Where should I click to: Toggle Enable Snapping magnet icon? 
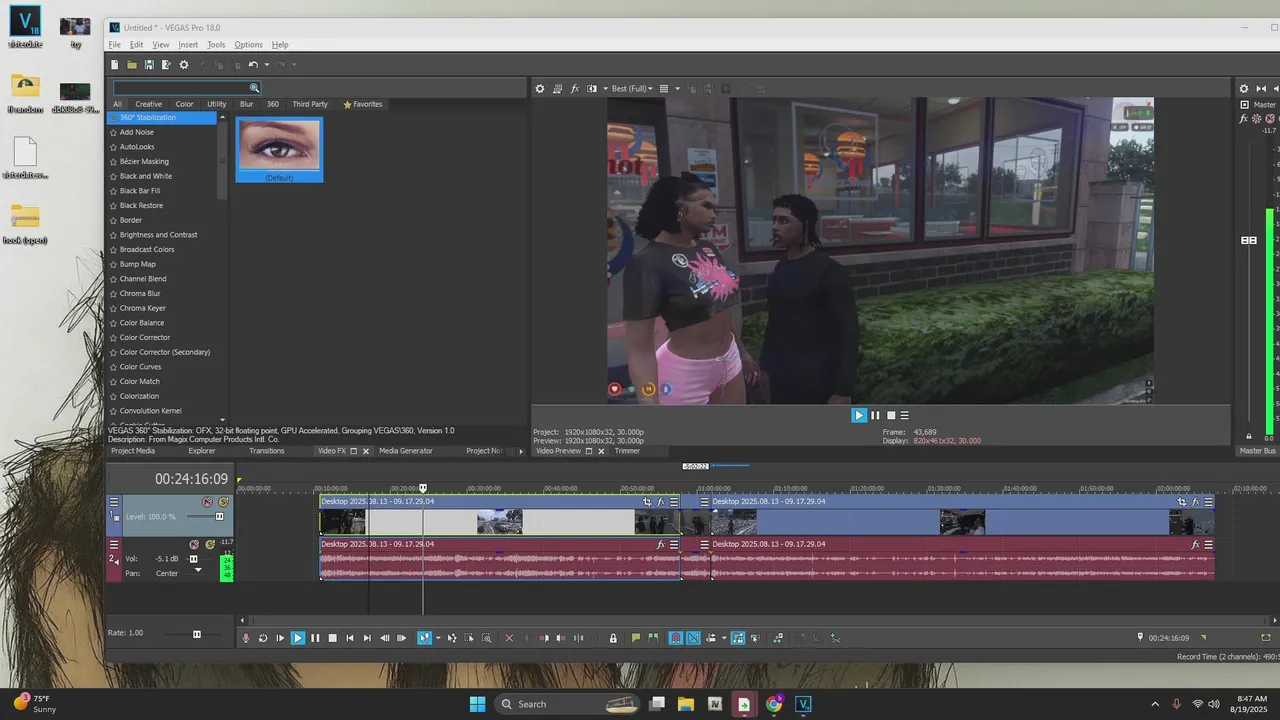click(675, 638)
